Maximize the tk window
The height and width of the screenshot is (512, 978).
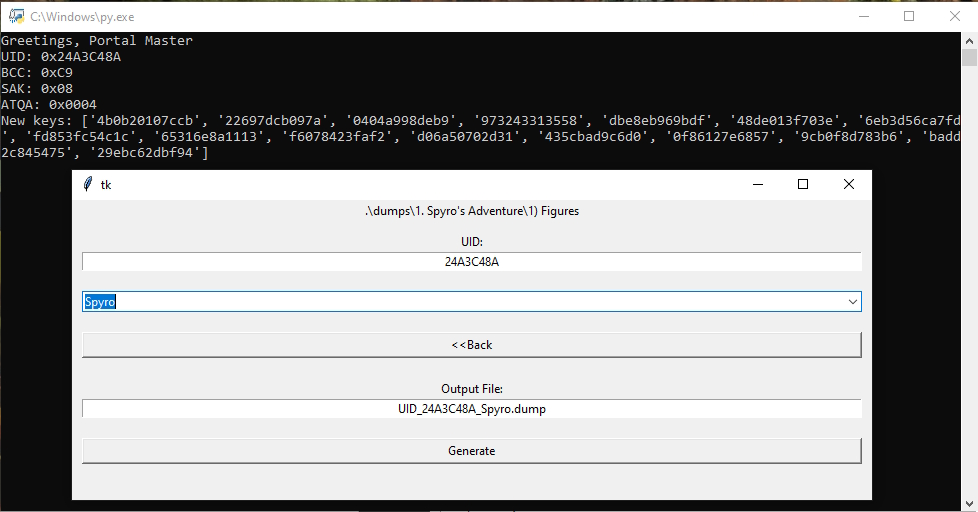point(803,184)
